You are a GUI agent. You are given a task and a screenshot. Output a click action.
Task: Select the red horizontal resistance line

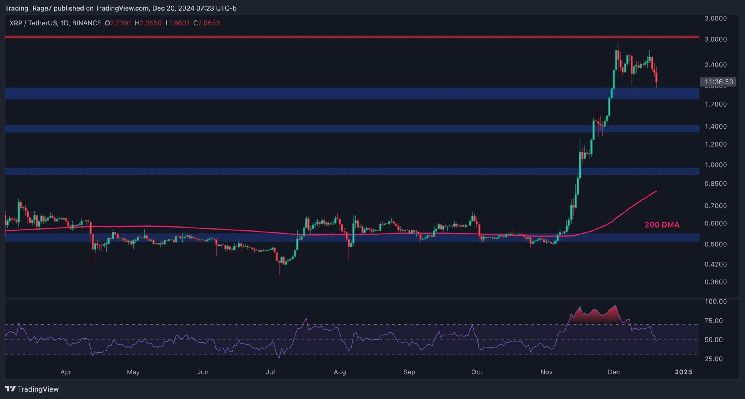point(352,37)
